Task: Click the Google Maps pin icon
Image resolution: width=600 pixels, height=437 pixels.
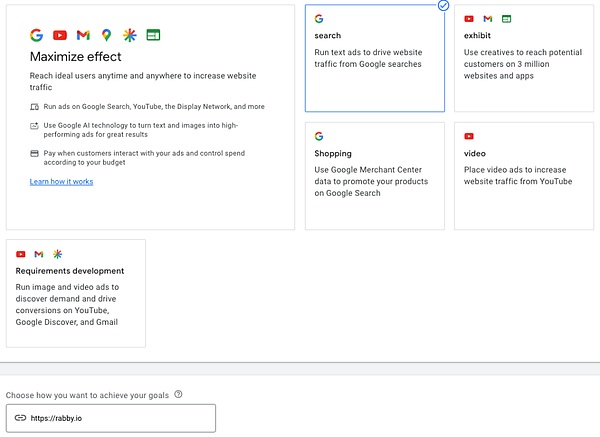Action: pyautogui.click(x=106, y=35)
